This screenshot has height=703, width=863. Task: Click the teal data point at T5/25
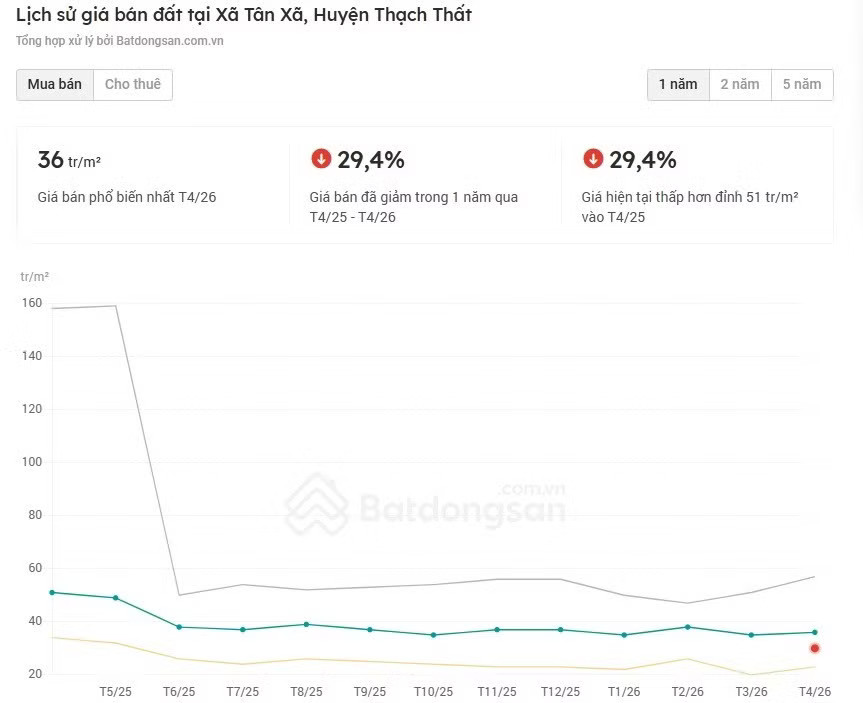116,597
